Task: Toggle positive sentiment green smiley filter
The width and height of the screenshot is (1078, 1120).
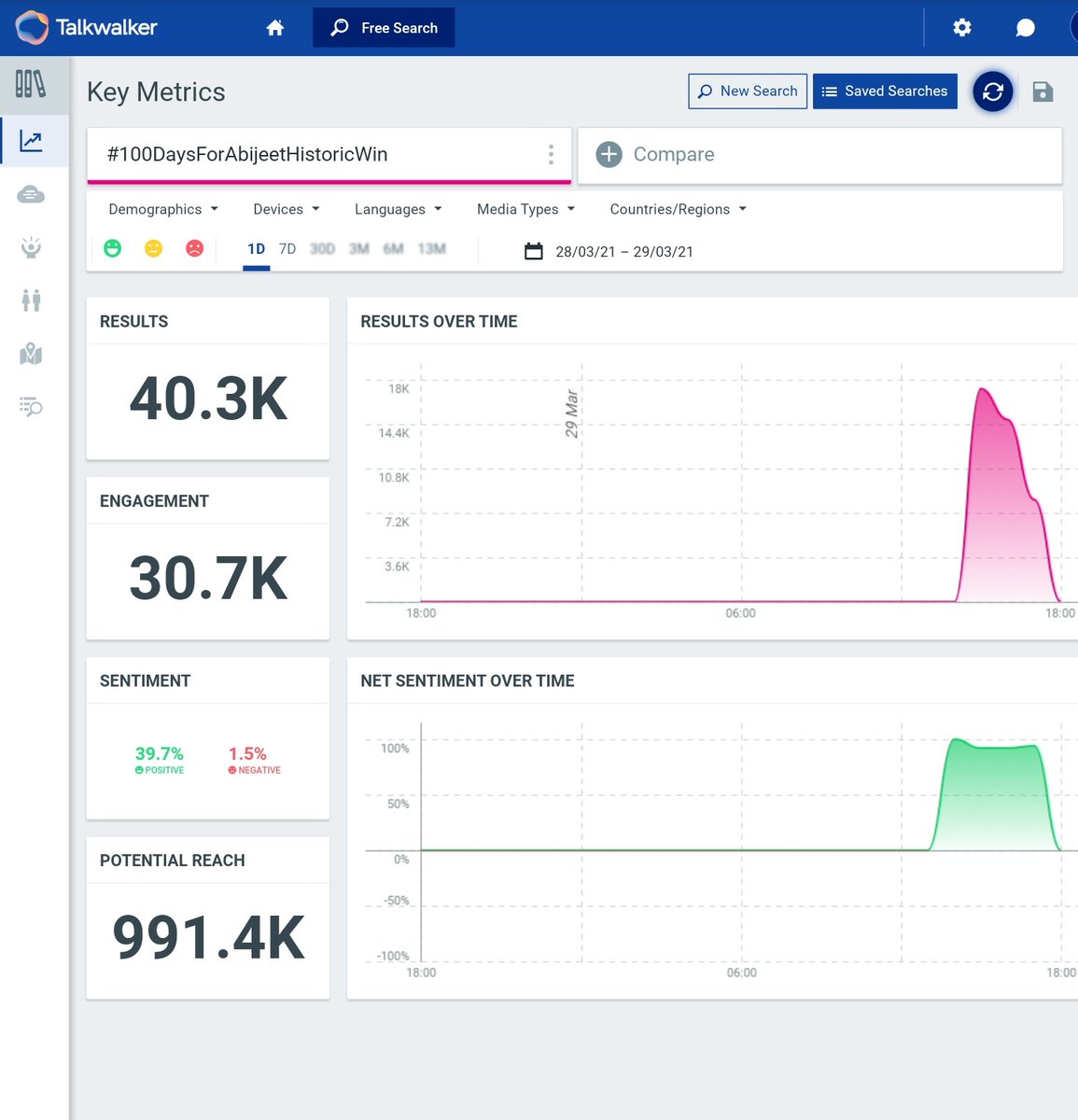Action: coord(113,248)
